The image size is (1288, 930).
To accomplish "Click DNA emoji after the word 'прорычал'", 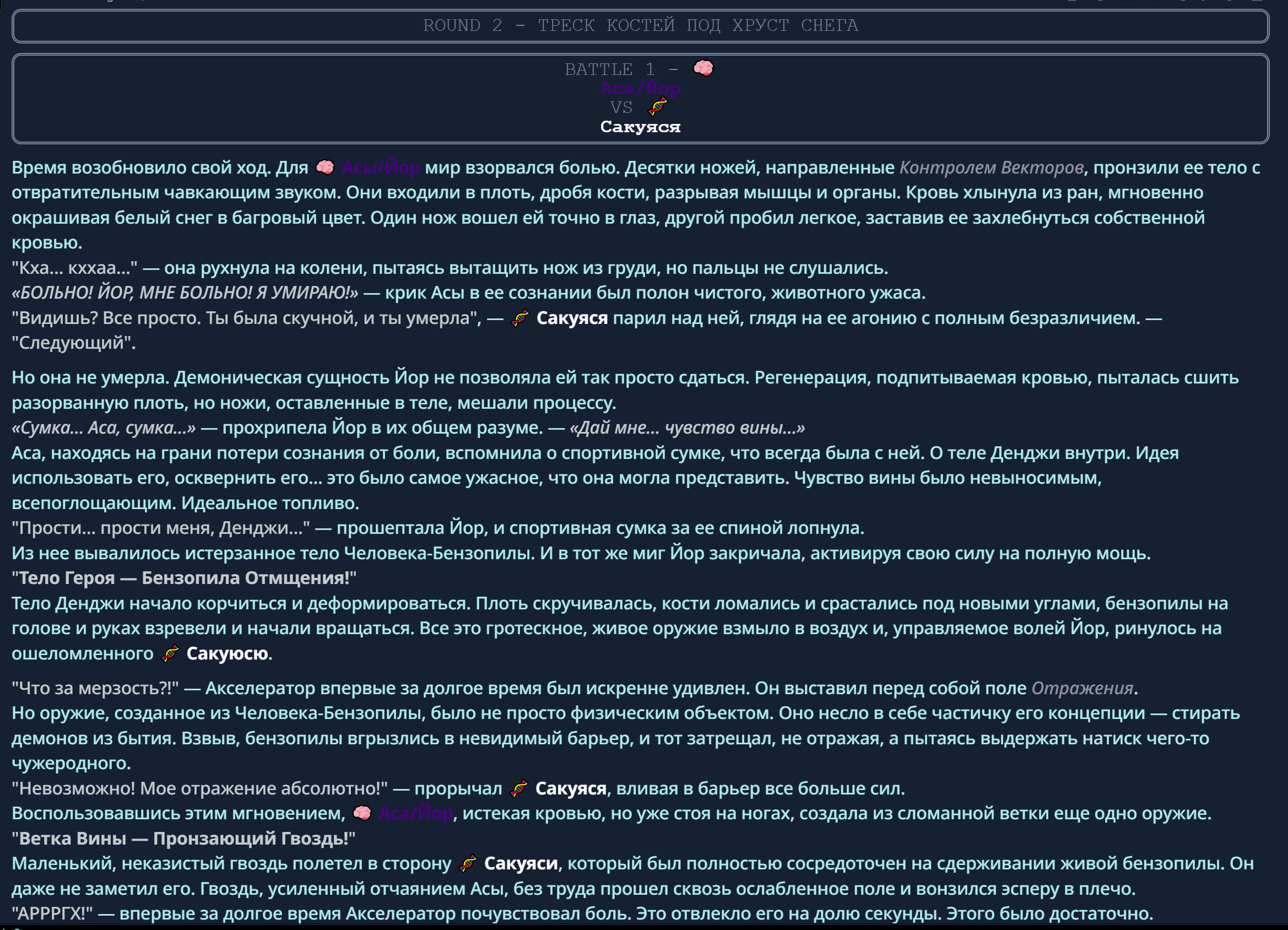I will (x=519, y=788).
